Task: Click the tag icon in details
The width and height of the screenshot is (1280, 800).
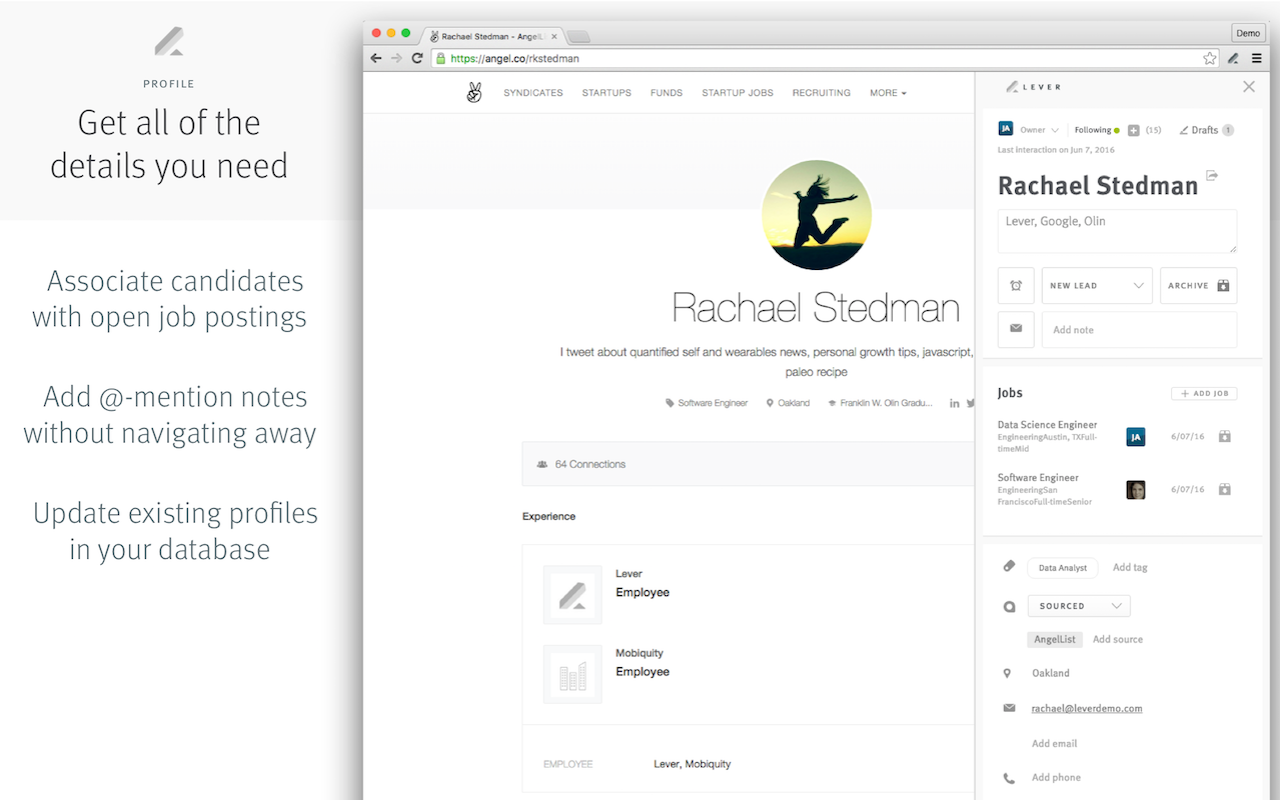Action: pos(1009,566)
